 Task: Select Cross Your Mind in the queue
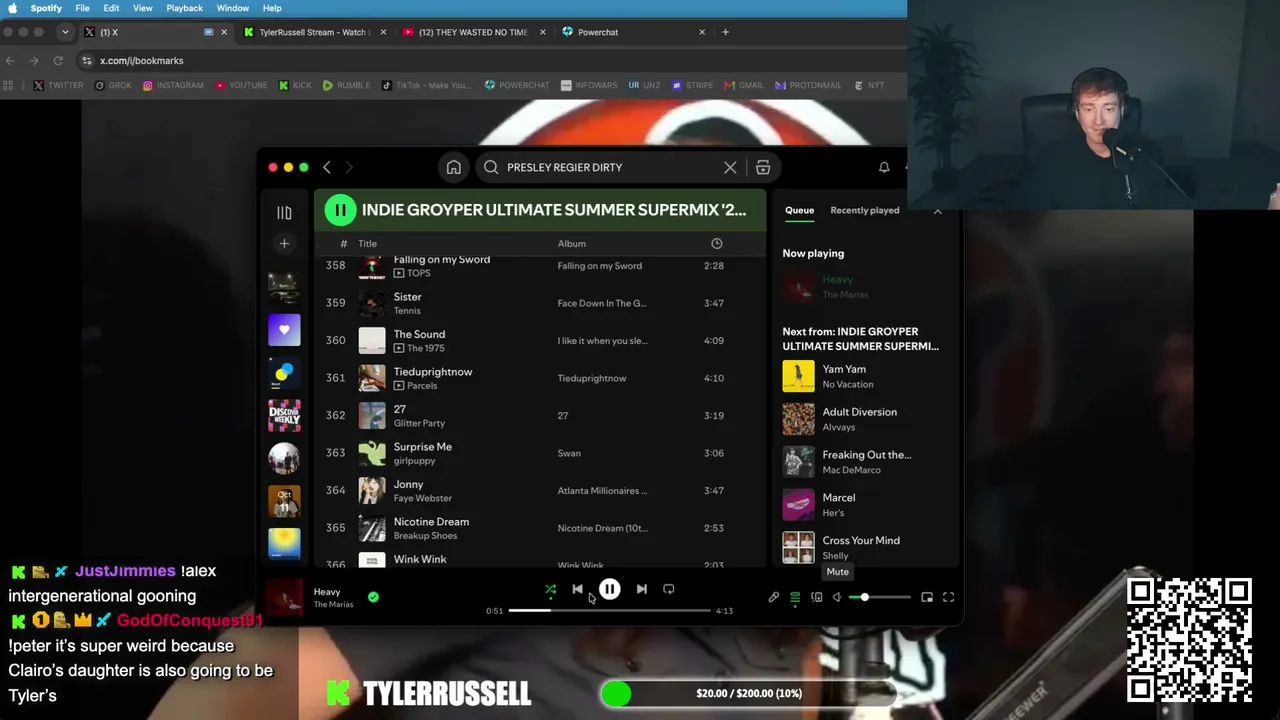point(866,547)
